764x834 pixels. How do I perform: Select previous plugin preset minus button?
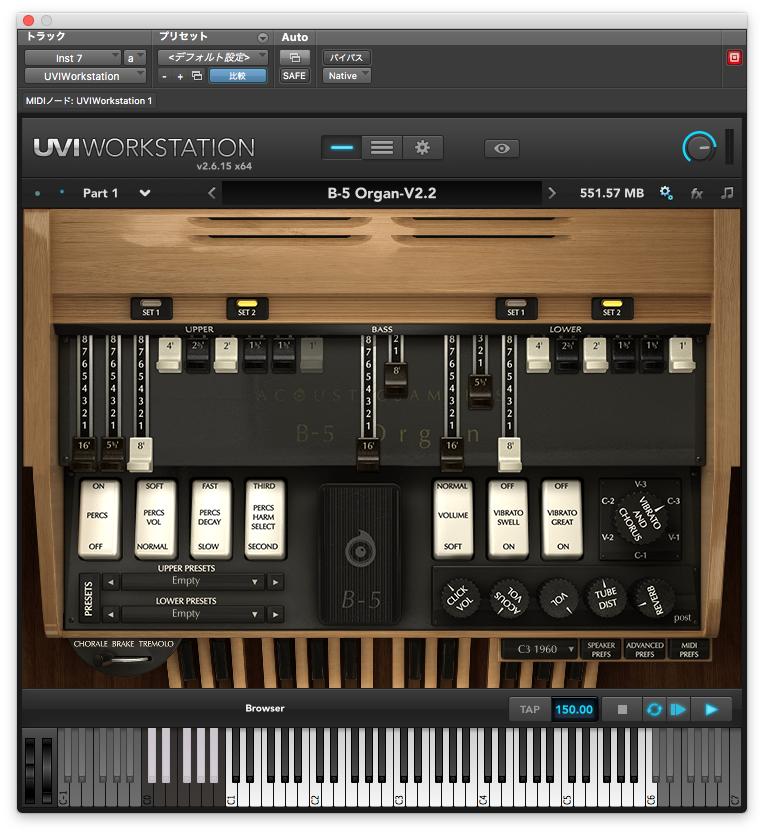tap(164, 77)
